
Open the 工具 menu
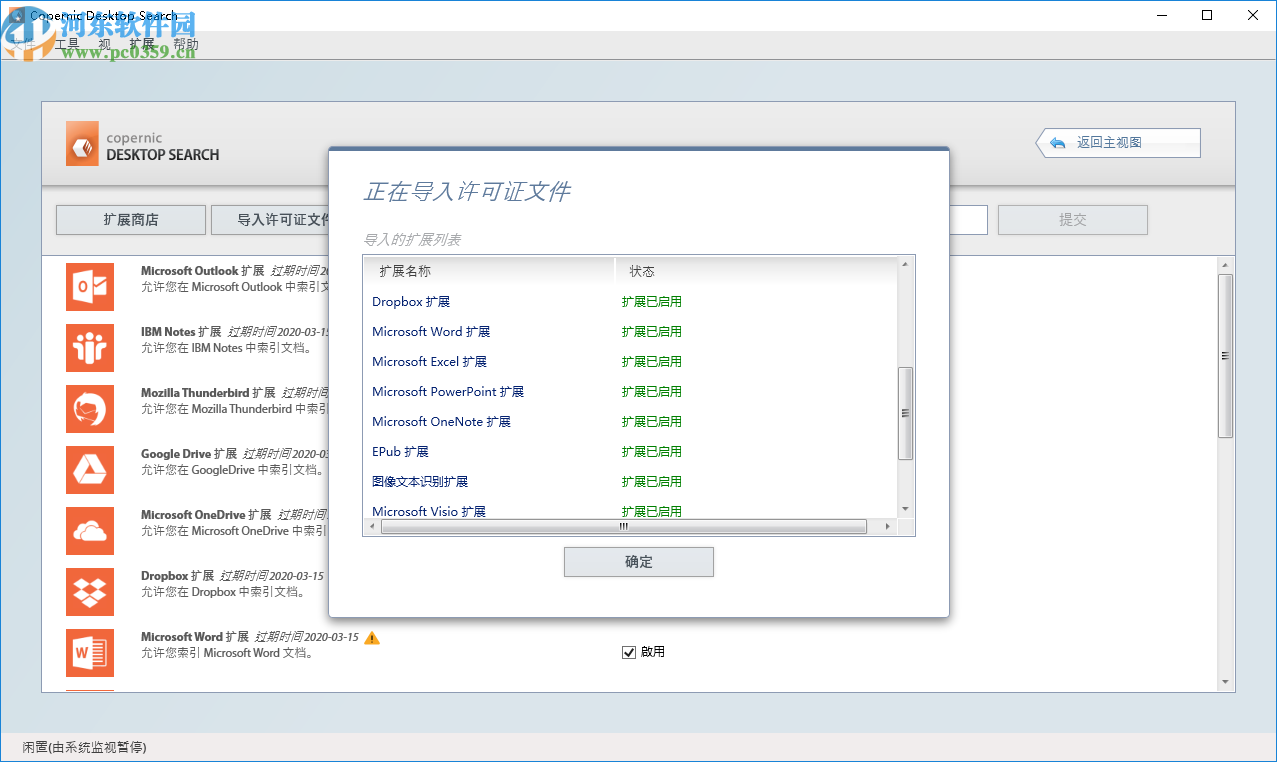(x=69, y=44)
